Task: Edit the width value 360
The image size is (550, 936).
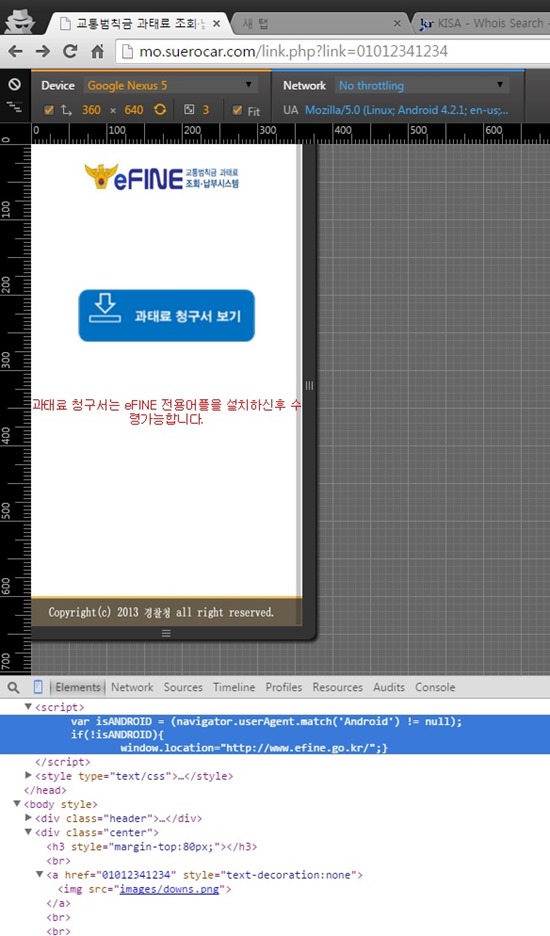Action: click(x=91, y=110)
